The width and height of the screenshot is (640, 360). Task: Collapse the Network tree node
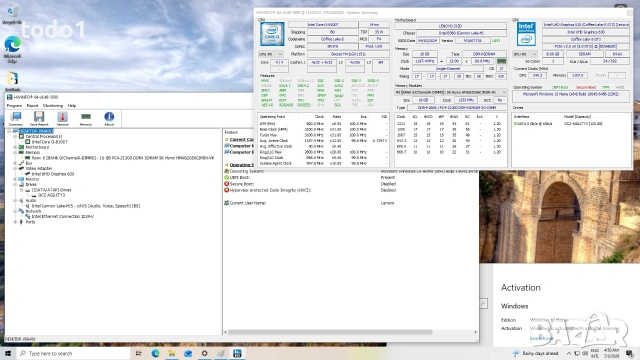(15, 211)
